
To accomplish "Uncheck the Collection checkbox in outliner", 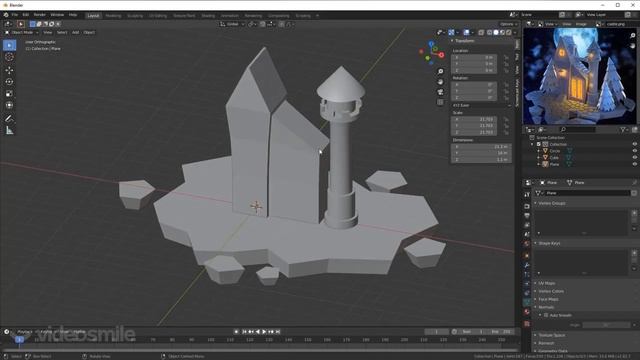I will 538,144.
